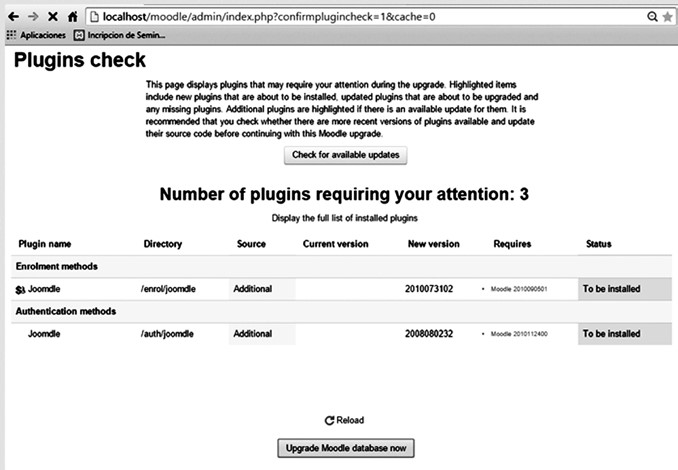Click the Requires column header

tap(512, 244)
